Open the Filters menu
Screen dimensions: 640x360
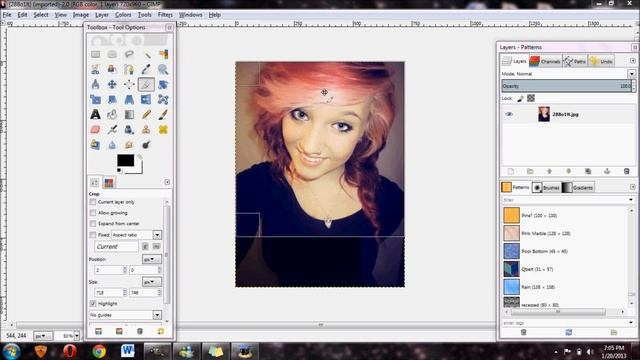[165, 15]
